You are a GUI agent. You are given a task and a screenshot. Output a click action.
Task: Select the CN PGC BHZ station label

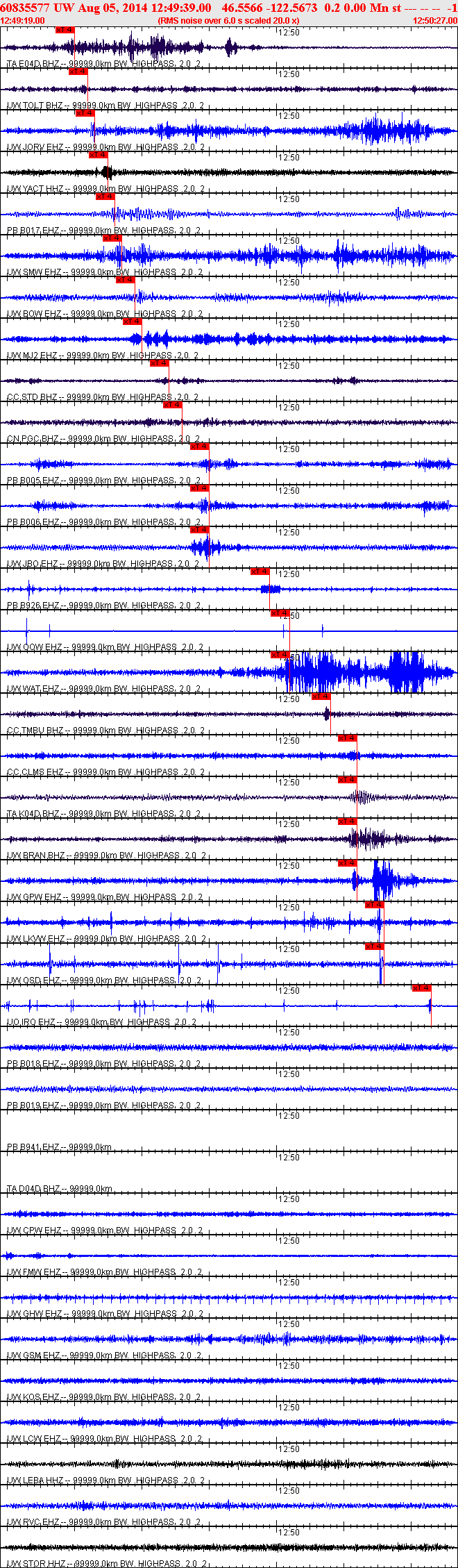coord(103,439)
